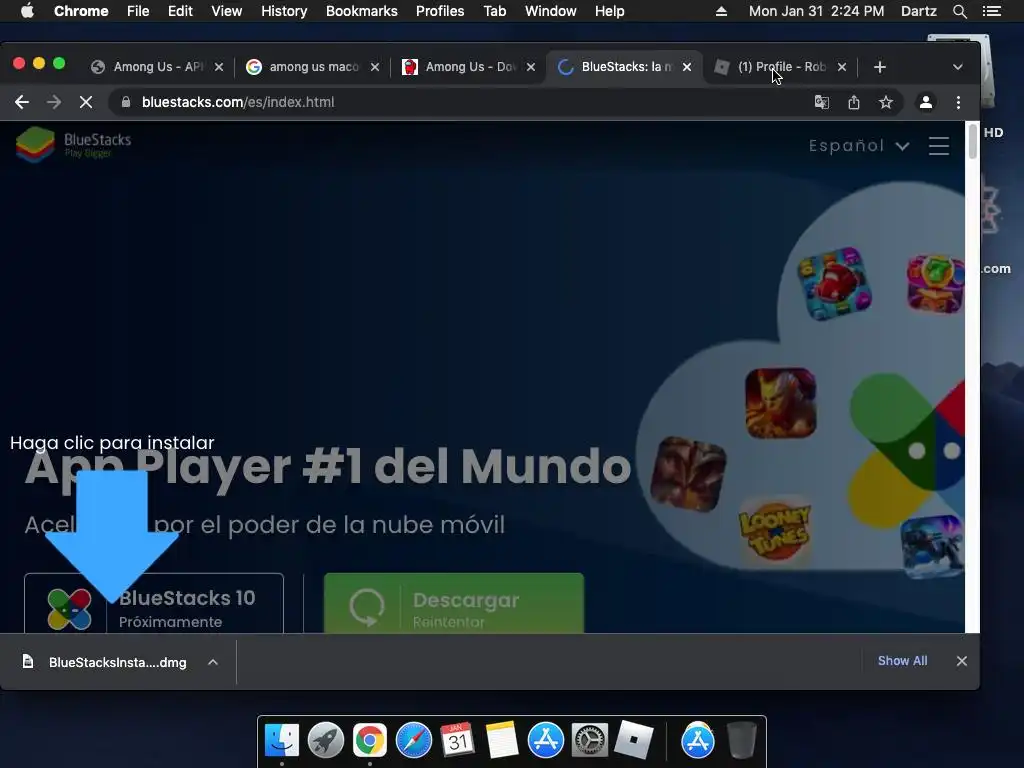Open a new tab with plus button

point(880,67)
